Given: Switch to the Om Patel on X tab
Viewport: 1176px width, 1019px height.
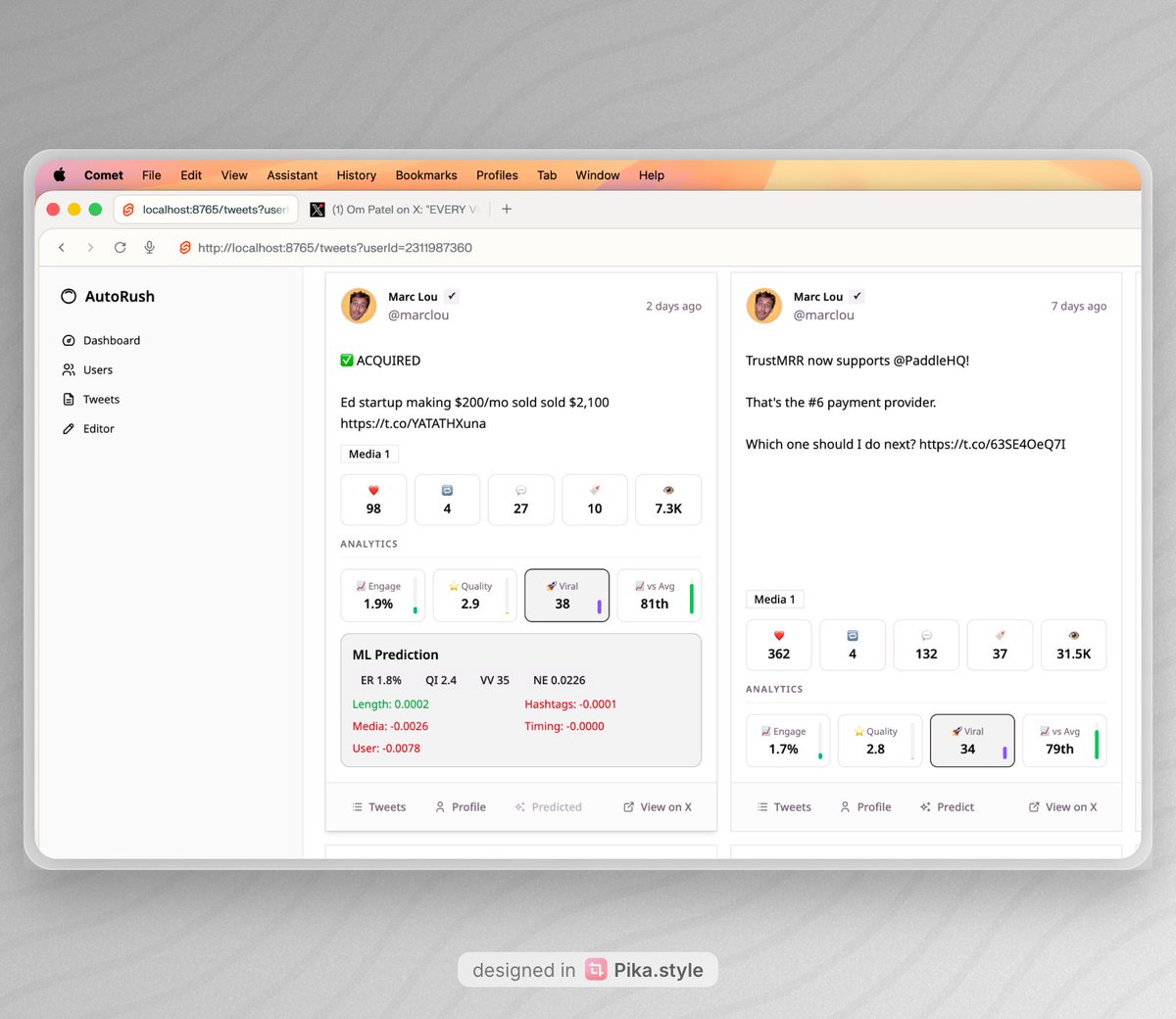Looking at the screenshot, I should 395,210.
